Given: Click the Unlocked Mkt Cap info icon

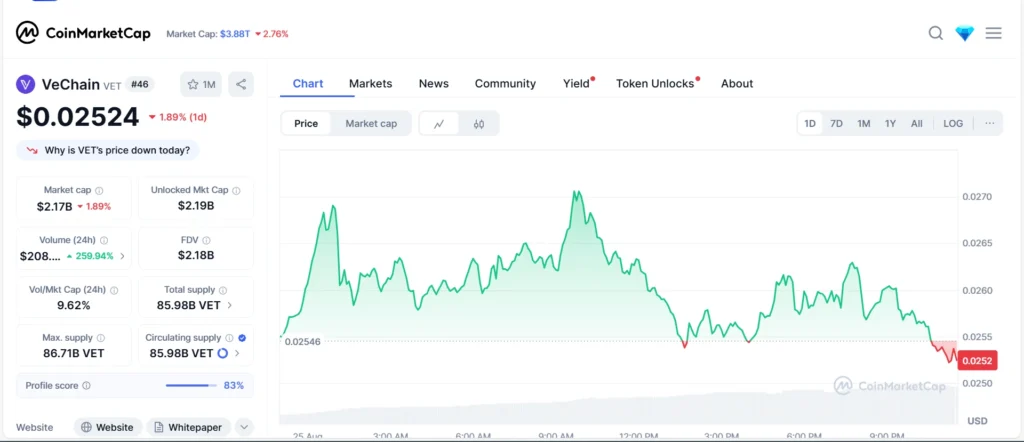Looking at the screenshot, I should [236, 191].
